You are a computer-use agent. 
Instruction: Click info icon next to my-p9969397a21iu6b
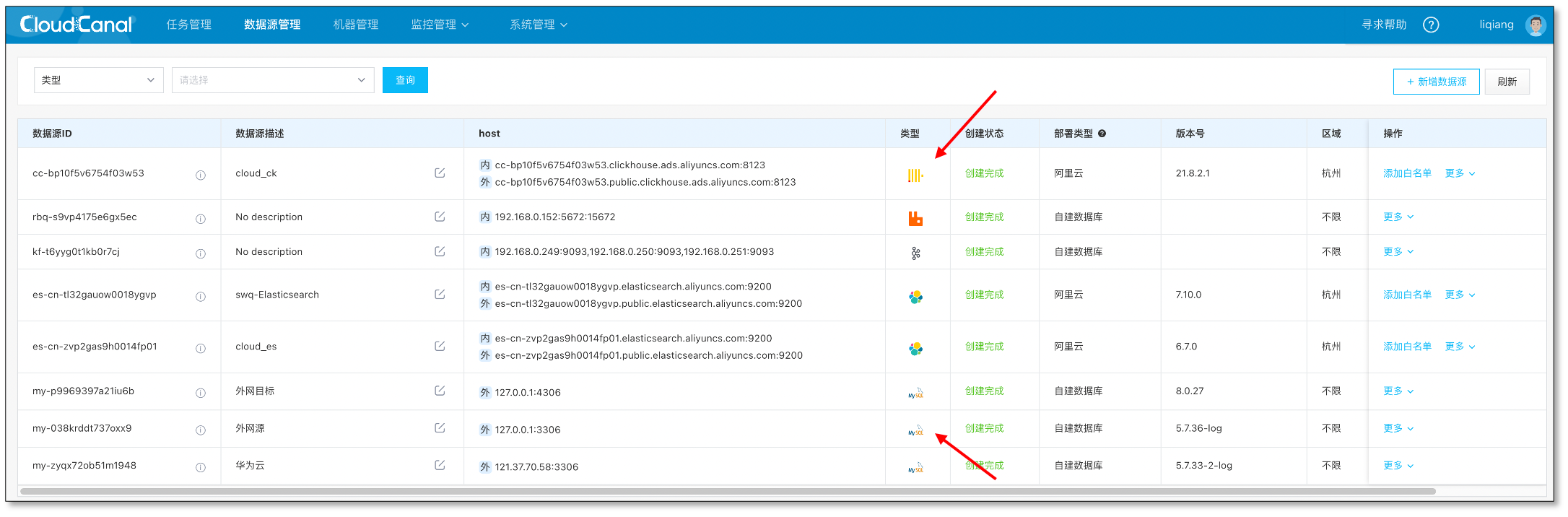pos(201,393)
